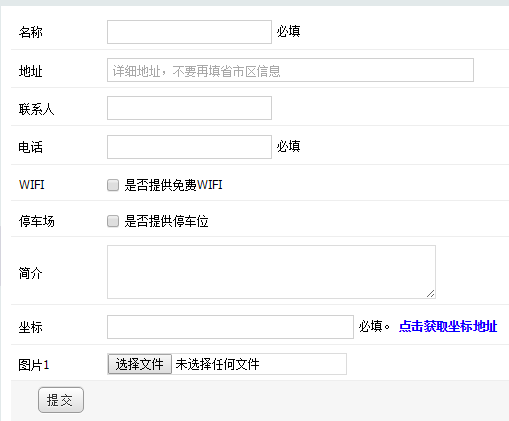509x421 pixels.
Task: Select the 电话 phone input field
Action: click(189, 147)
